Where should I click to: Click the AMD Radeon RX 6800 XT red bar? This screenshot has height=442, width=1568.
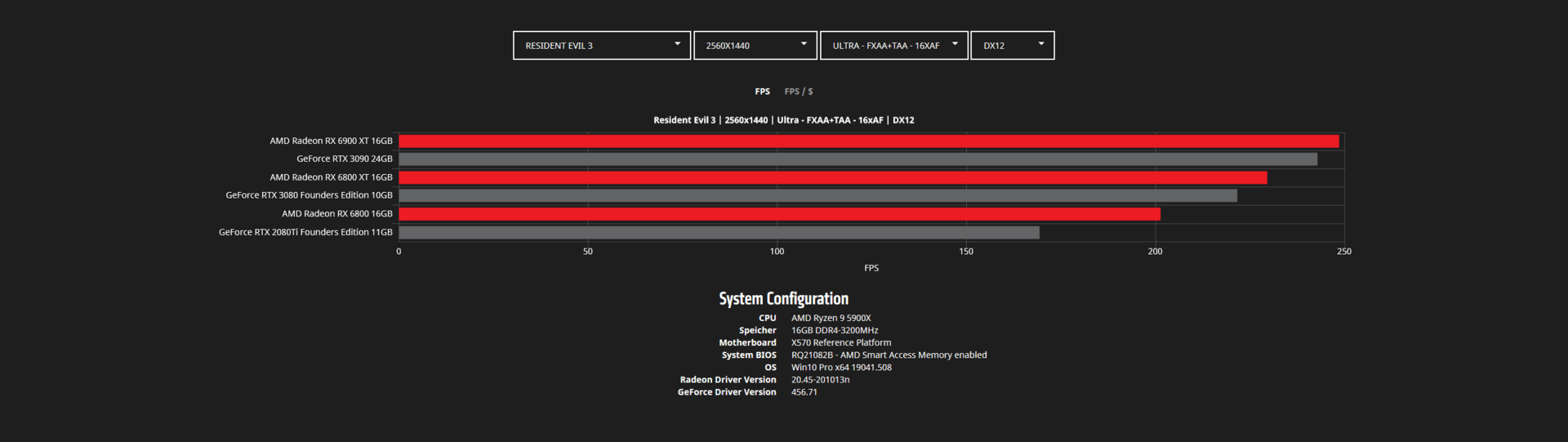point(833,177)
